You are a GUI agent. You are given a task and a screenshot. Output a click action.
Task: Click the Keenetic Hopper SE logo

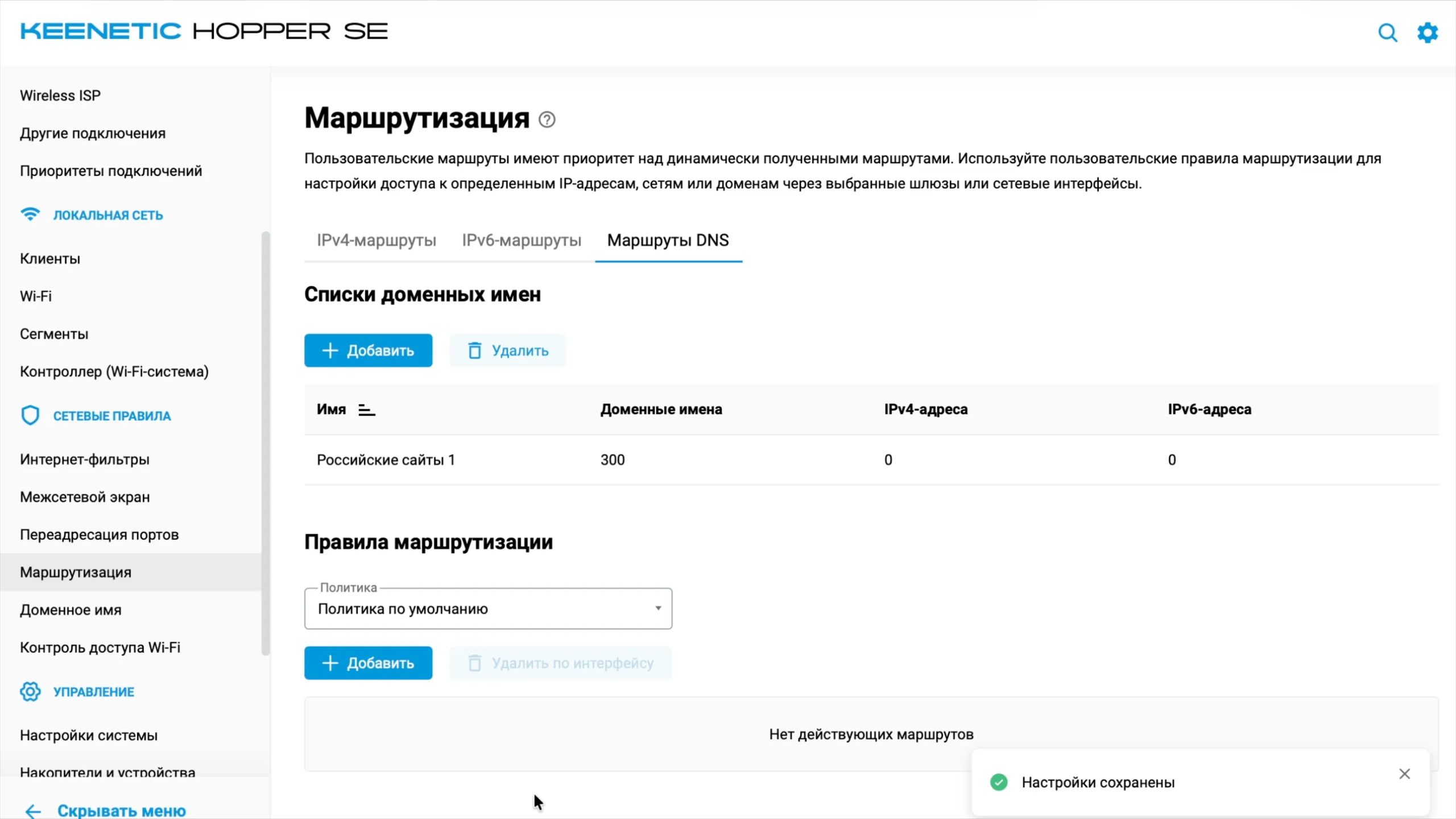[x=204, y=31]
